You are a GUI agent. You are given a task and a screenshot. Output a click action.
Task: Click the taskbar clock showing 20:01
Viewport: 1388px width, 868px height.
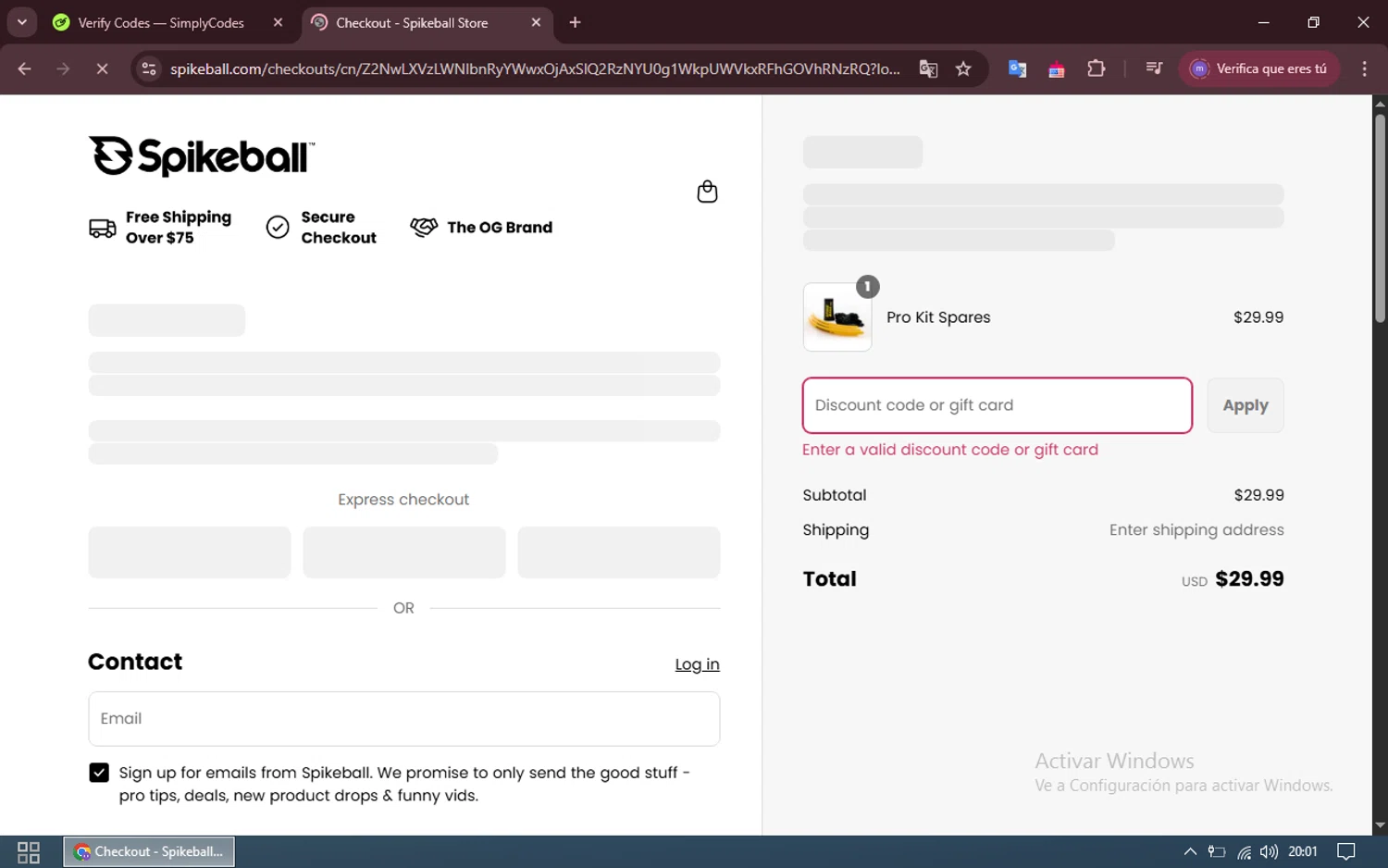tap(1303, 851)
